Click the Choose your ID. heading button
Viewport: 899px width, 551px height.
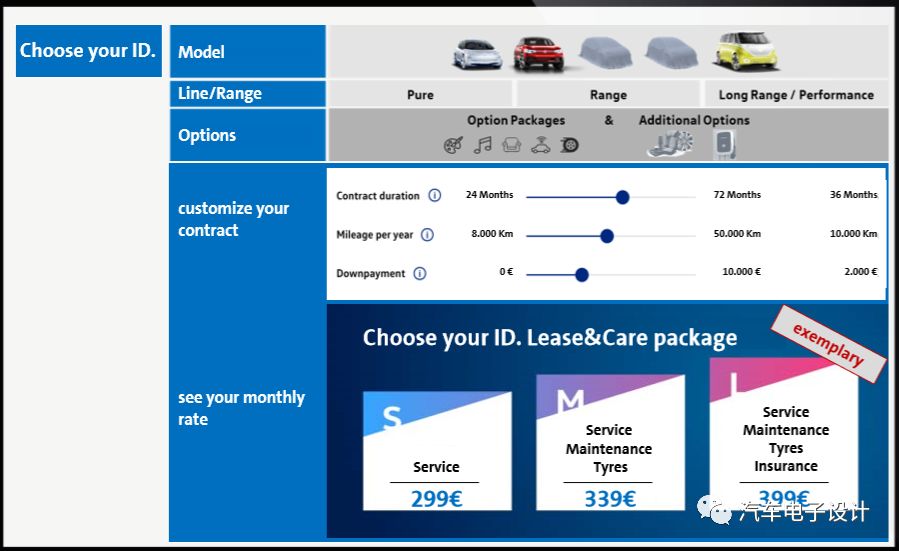click(89, 50)
